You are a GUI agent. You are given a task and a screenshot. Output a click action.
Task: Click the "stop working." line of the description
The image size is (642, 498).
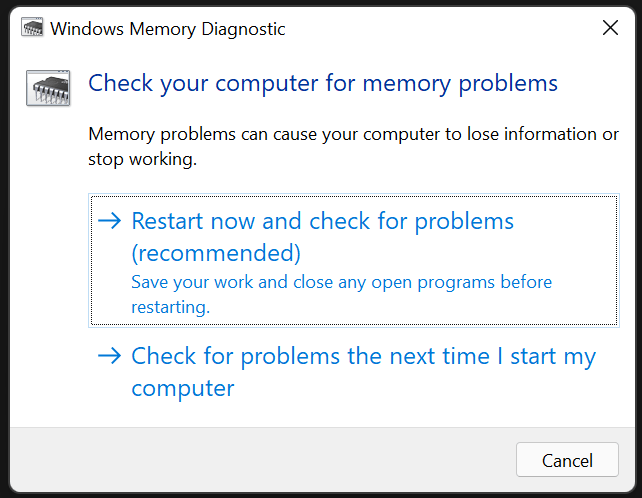point(142,160)
